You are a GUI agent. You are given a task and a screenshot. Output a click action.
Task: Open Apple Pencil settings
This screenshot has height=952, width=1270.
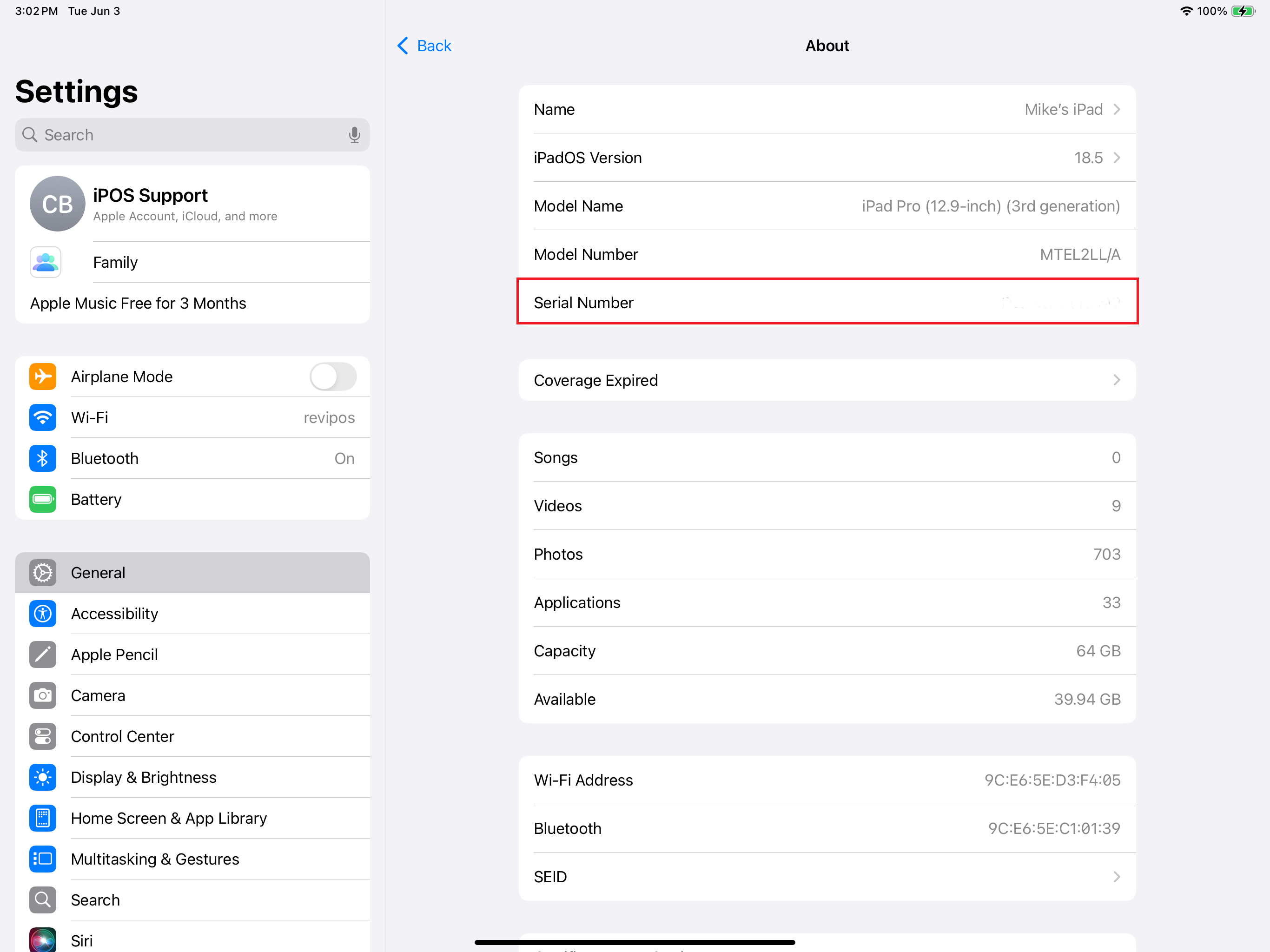[x=192, y=654]
